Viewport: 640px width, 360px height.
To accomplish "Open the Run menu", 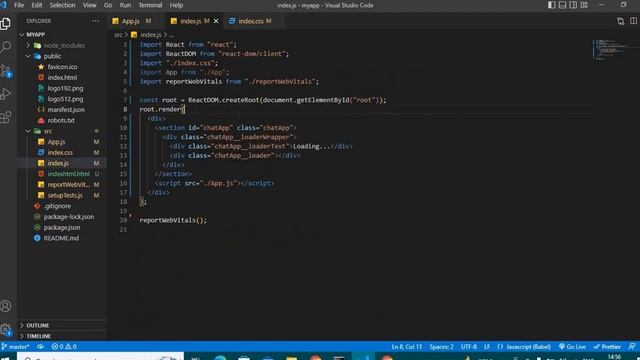I will coord(125,5).
